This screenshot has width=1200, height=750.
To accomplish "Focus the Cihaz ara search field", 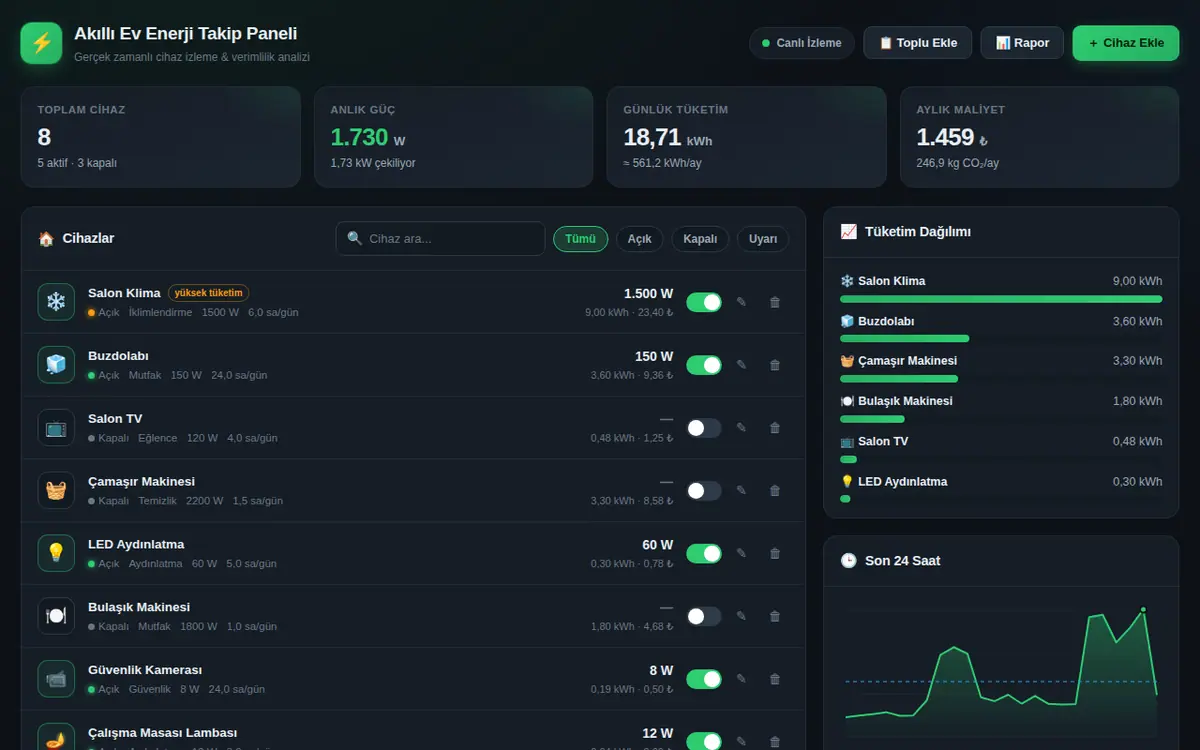I will tap(440, 239).
